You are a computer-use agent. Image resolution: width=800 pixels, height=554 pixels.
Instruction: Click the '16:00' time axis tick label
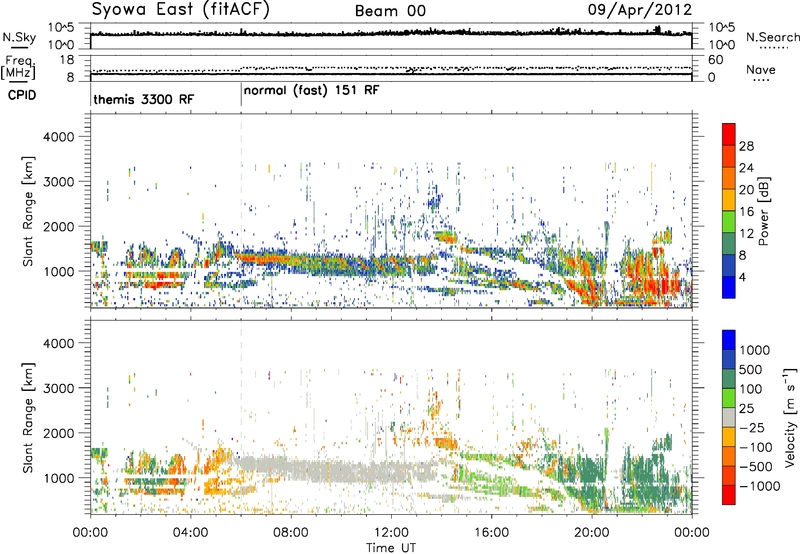tap(491, 533)
